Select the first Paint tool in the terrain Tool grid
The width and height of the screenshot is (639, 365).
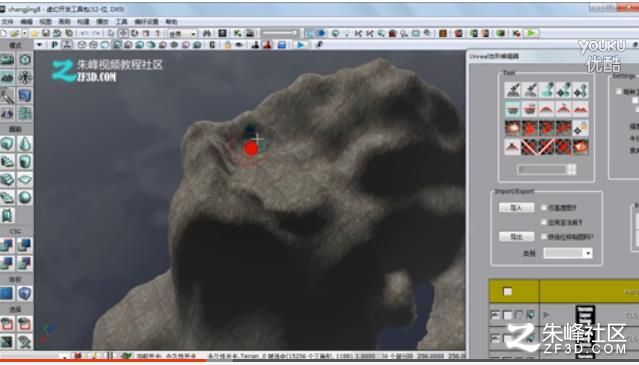(512, 90)
